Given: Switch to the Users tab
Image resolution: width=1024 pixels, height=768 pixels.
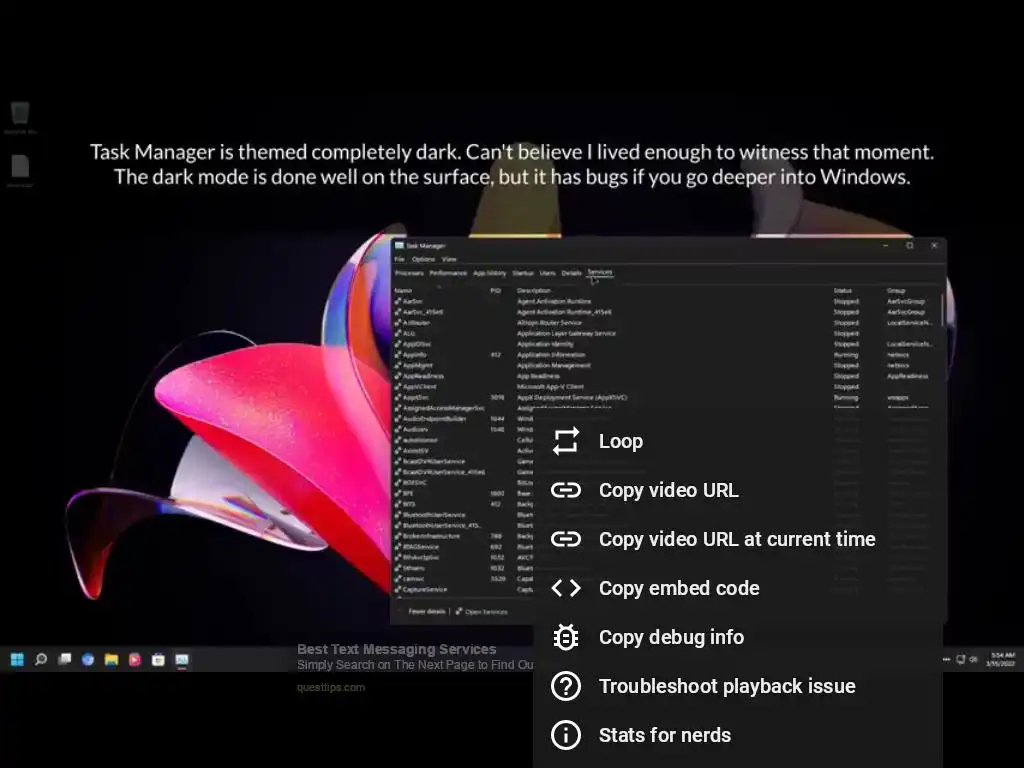Looking at the screenshot, I should tap(547, 273).
